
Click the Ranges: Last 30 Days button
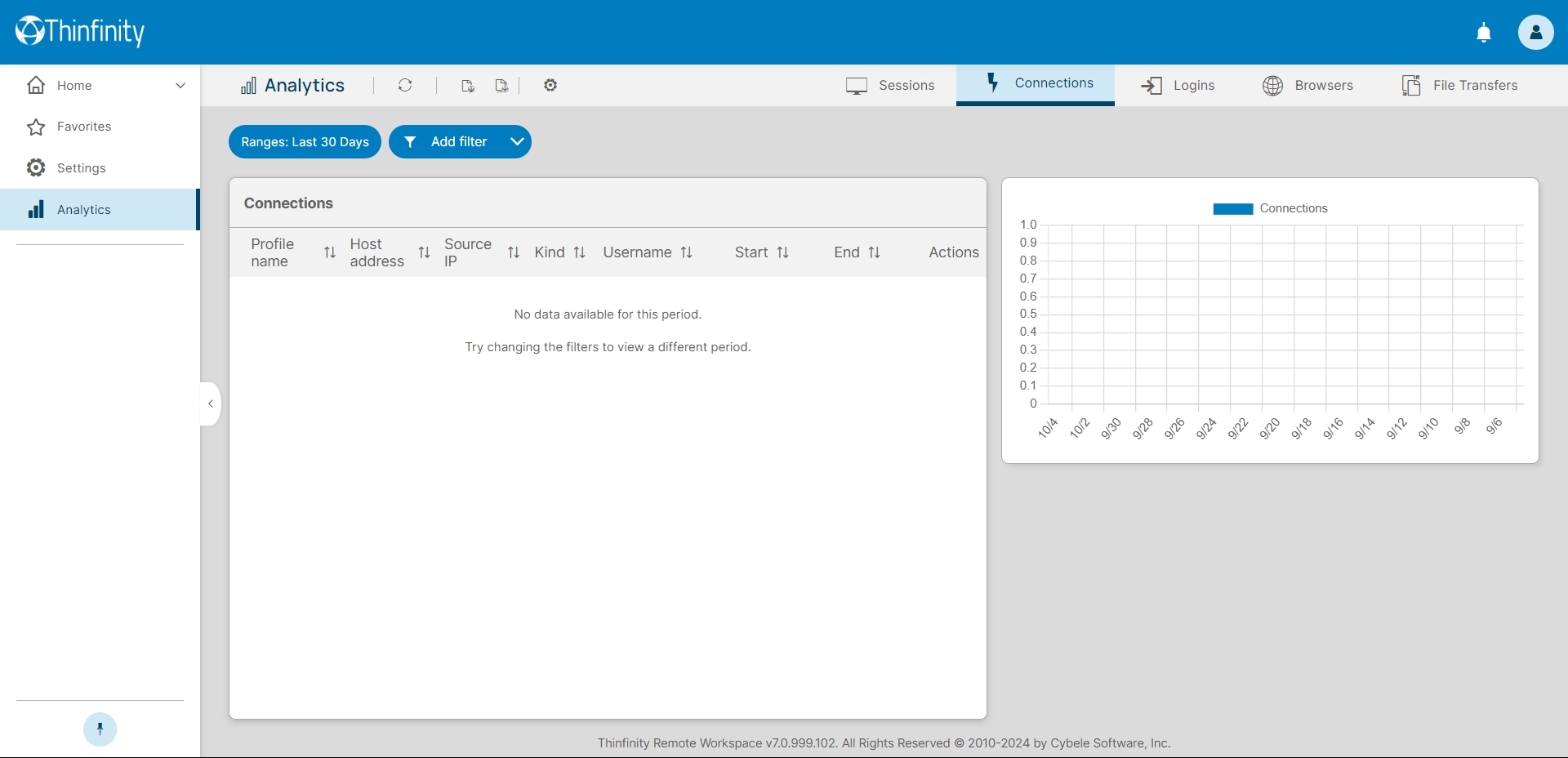[x=305, y=142]
